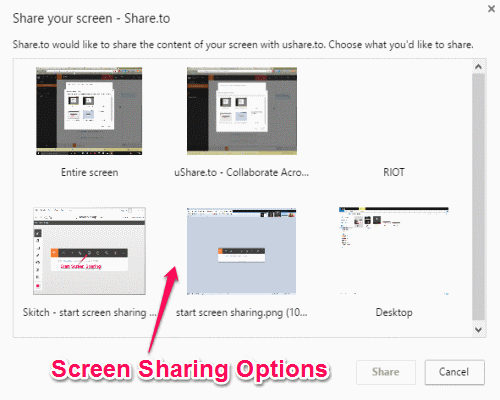Image resolution: width=500 pixels, height=400 pixels.
Task: Choose the Desktop window thumbnail
Action: [394, 251]
